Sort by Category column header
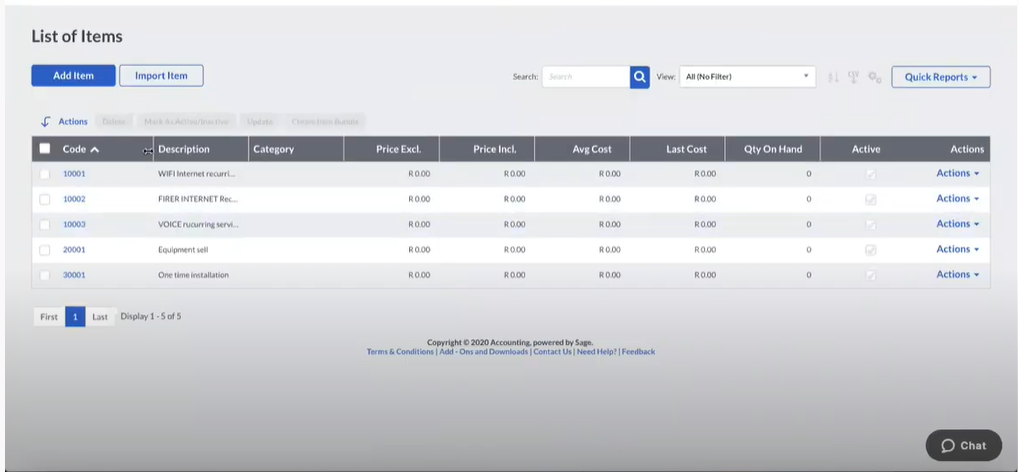 pyautogui.click(x=273, y=149)
